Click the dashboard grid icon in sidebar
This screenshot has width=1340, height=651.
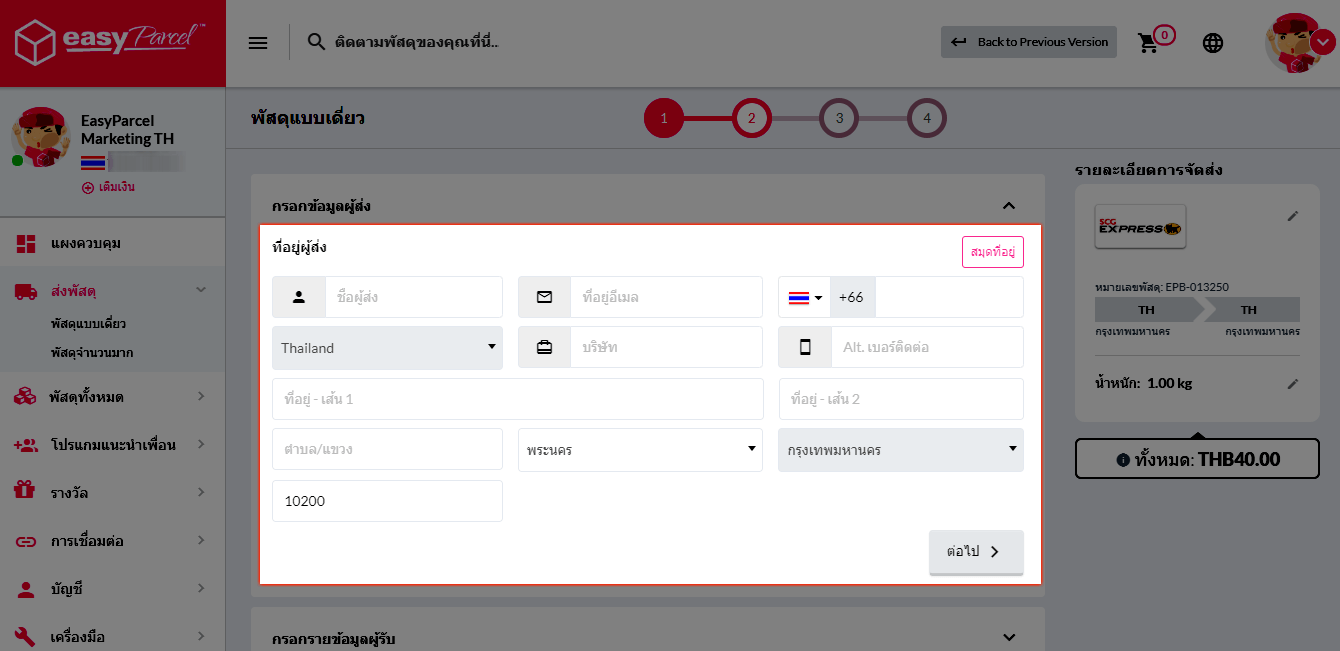click(x=26, y=243)
